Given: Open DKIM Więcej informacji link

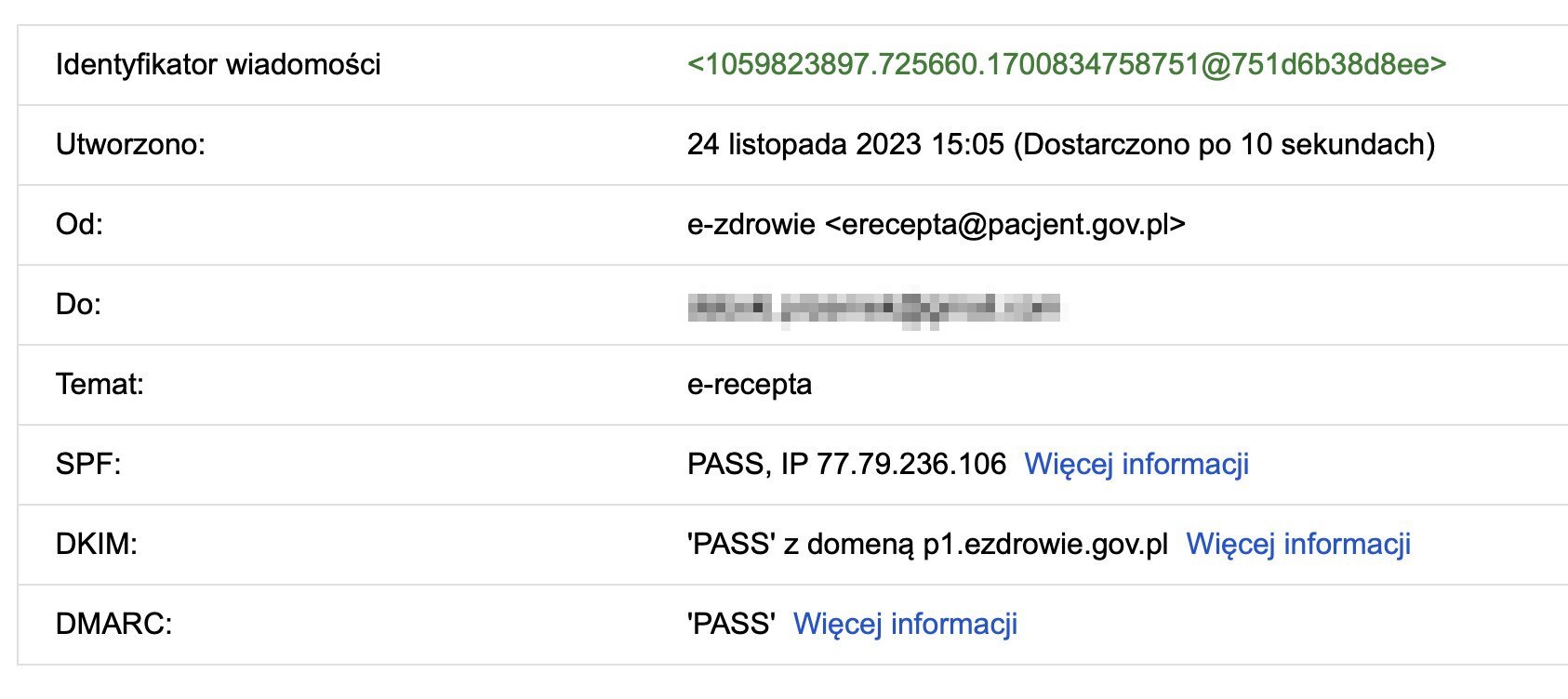Looking at the screenshot, I should [x=1298, y=544].
